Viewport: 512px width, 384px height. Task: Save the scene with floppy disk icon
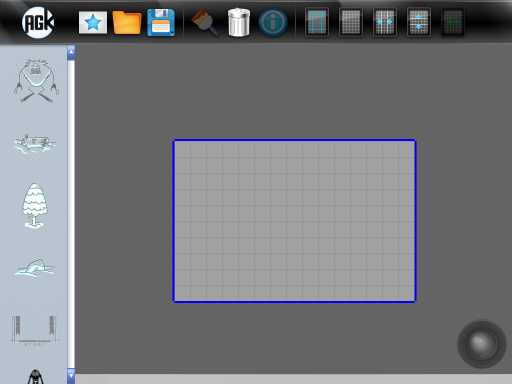pyautogui.click(x=161, y=22)
